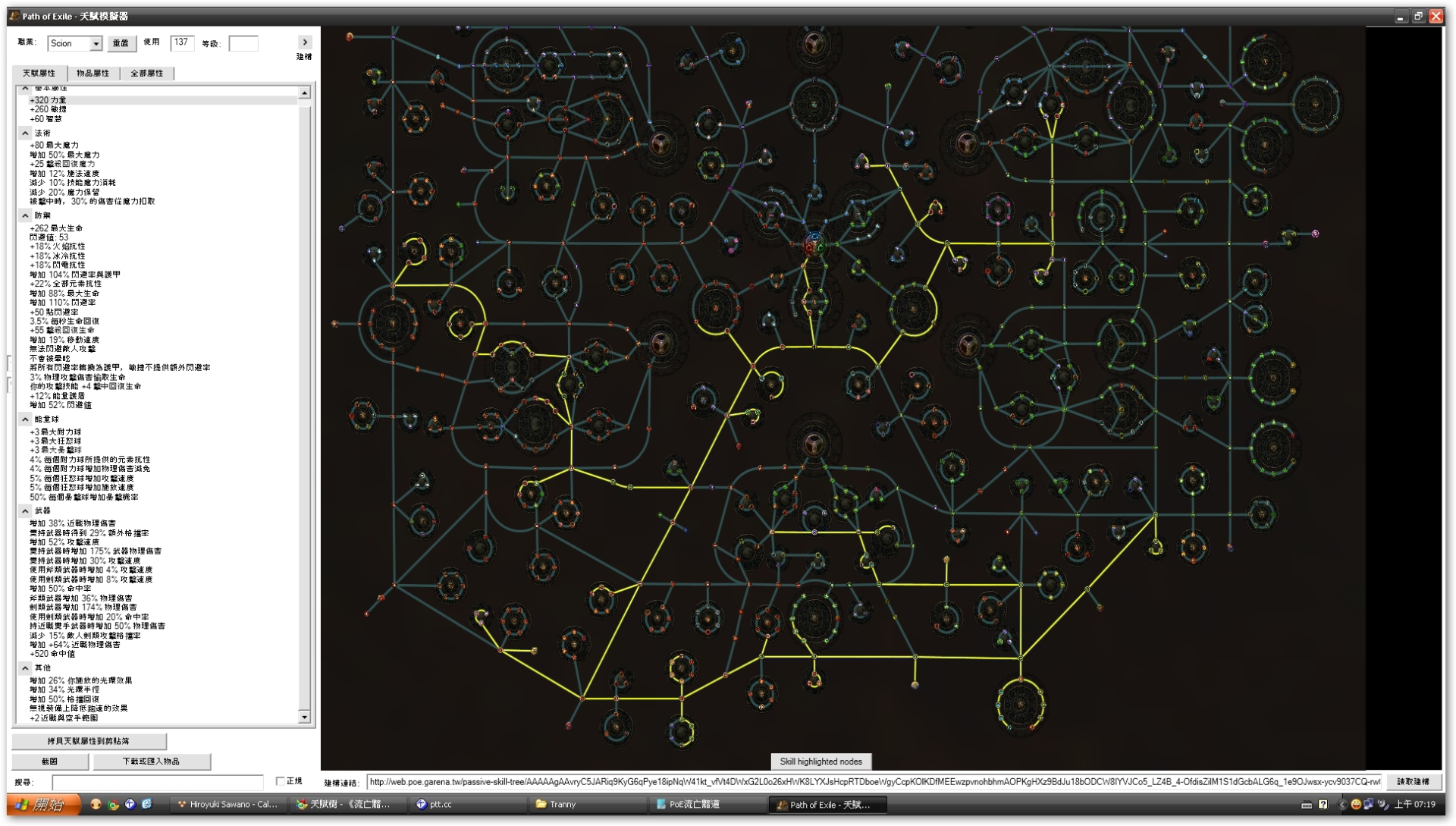
Task: Click the round face icon in quick launch
Action: point(96,804)
